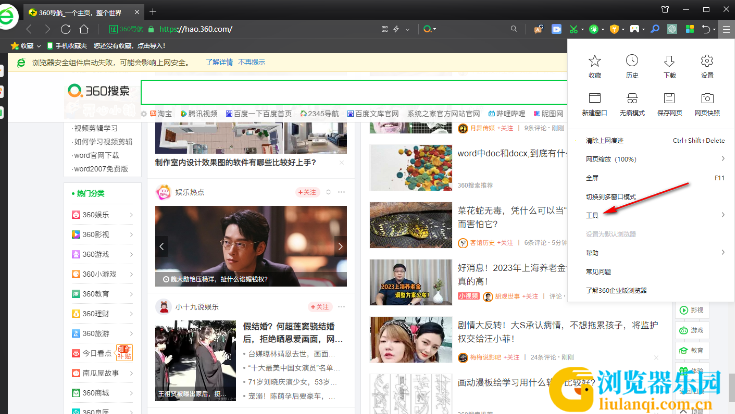Click the four-color grid apps icon
Screen dimensions: 735x414
click(x=690, y=29)
